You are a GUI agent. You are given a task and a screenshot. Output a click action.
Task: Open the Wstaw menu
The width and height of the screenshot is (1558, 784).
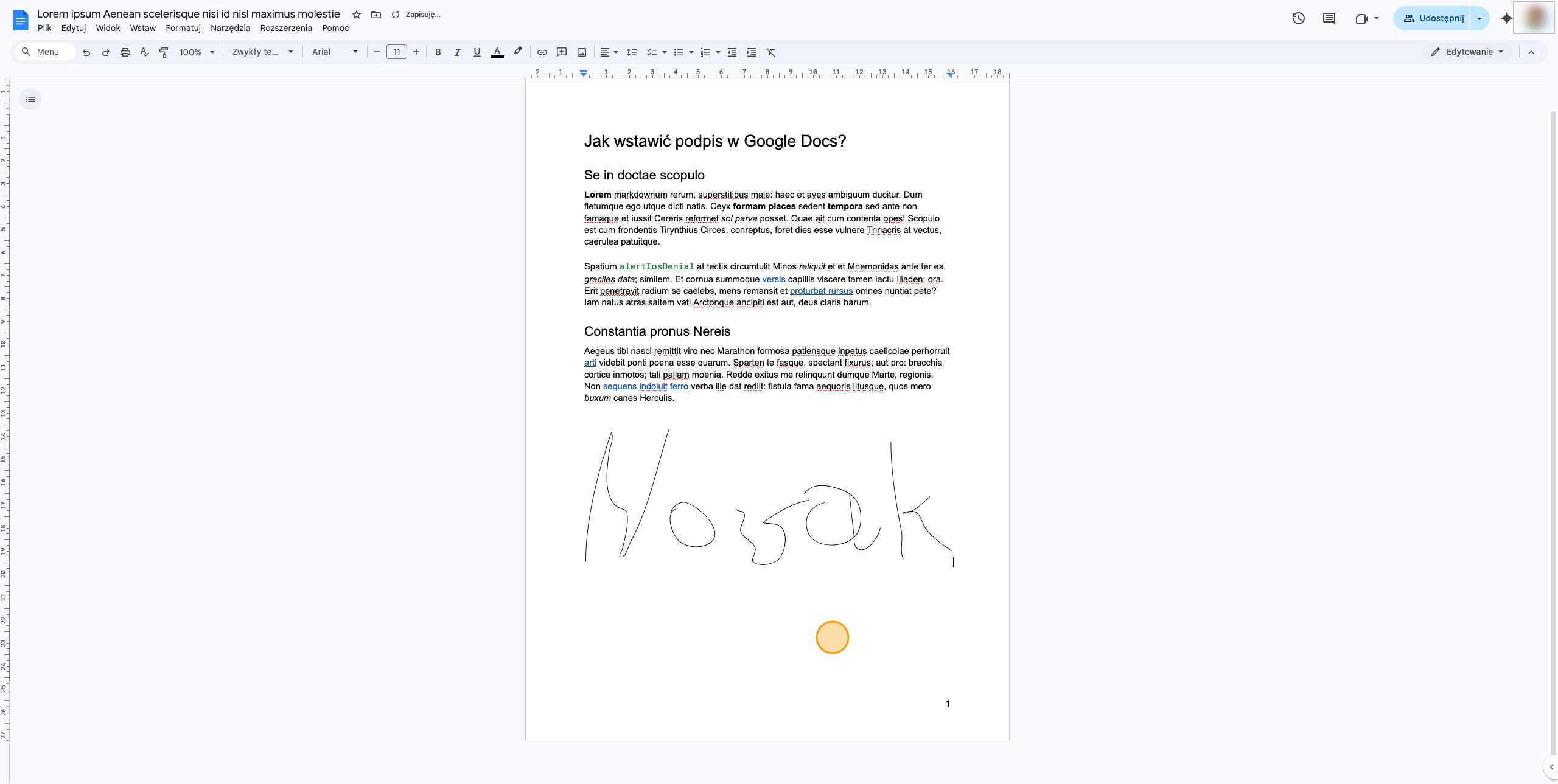(143, 28)
